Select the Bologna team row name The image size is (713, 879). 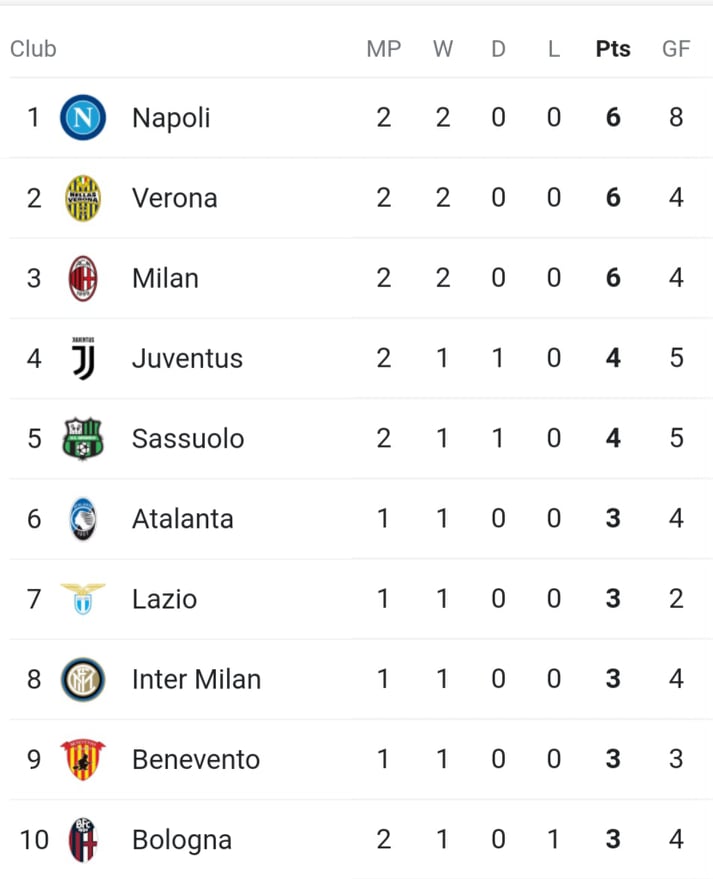(182, 840)
